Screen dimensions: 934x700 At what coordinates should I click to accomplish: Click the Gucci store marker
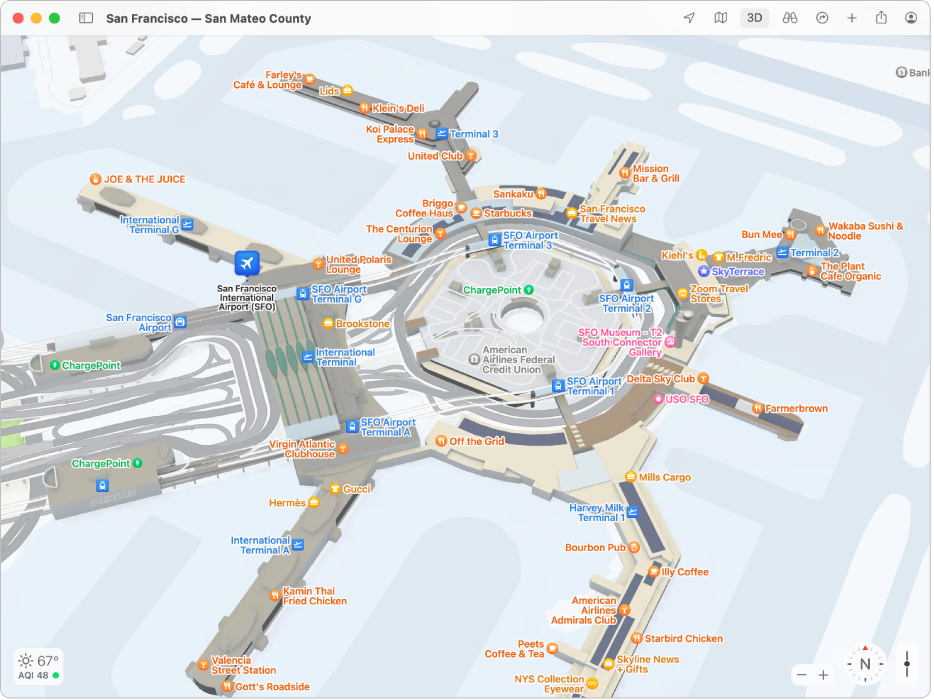coord(337,489)
